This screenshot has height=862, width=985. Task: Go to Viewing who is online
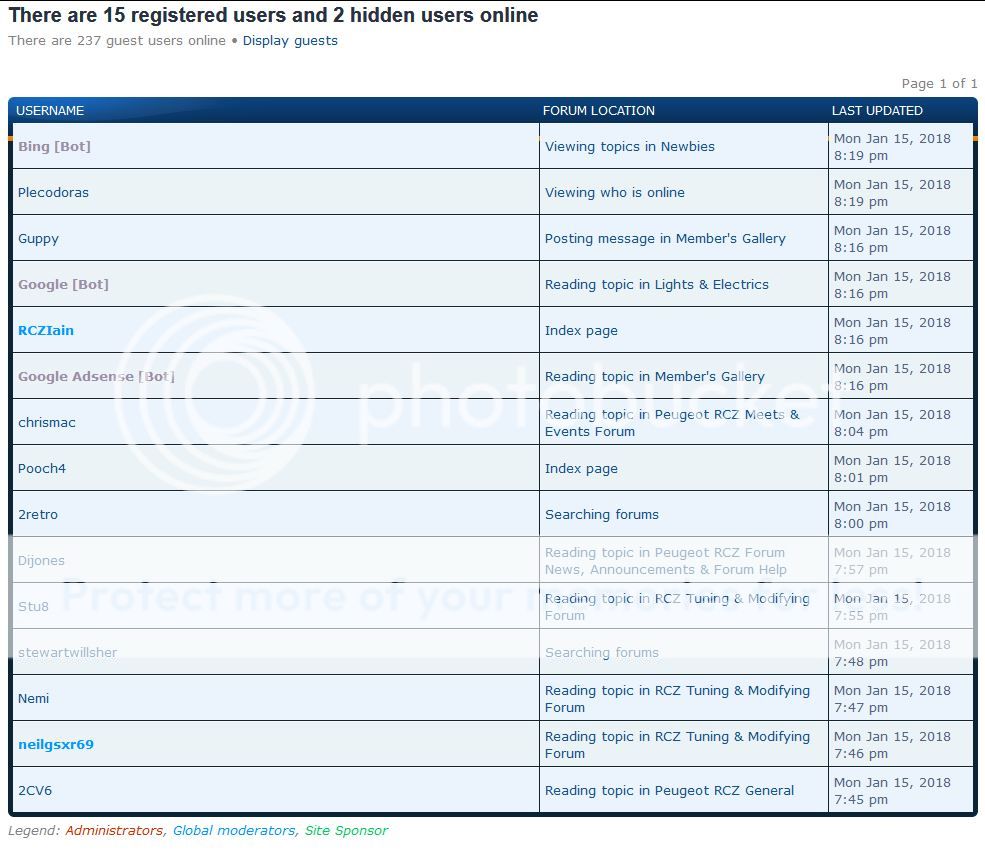[615, 193]
